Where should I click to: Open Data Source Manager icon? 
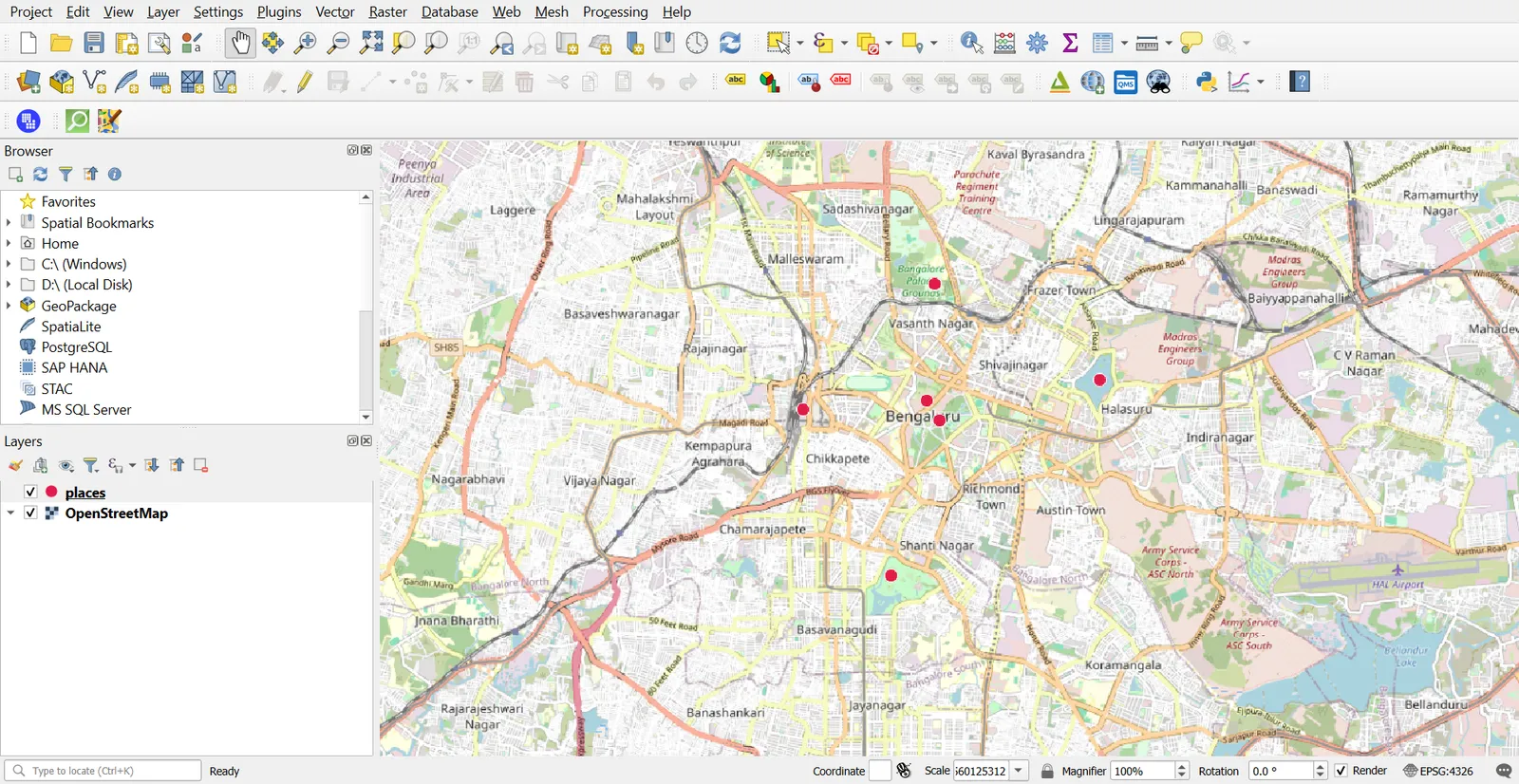pyautogui.click(x=28, y=82)
